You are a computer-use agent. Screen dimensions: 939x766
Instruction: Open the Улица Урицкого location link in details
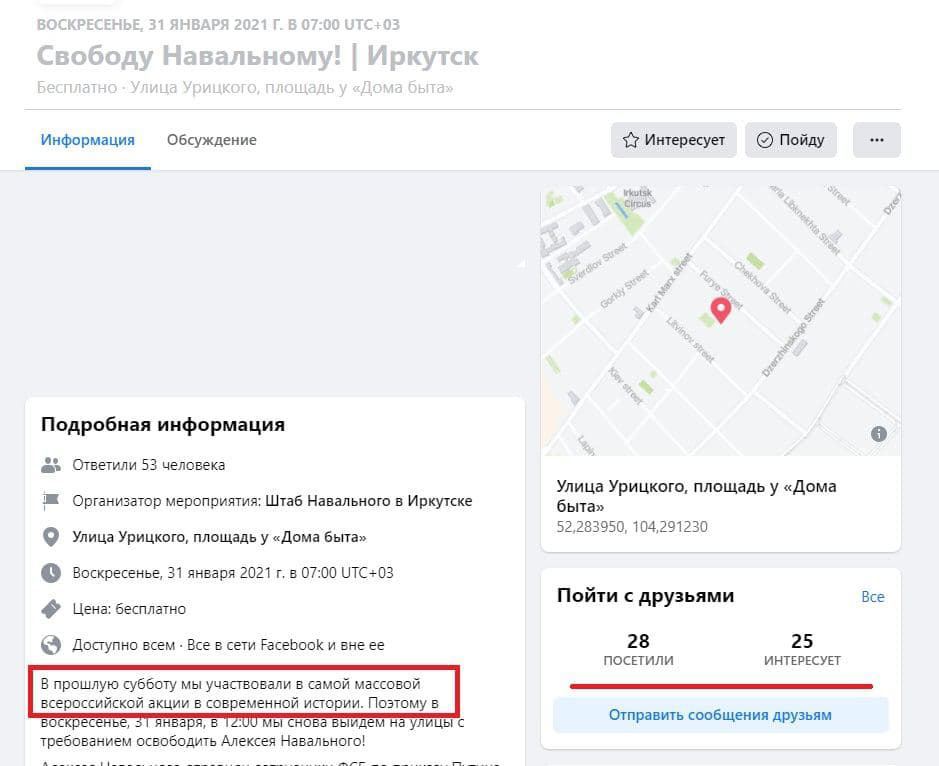219,537
